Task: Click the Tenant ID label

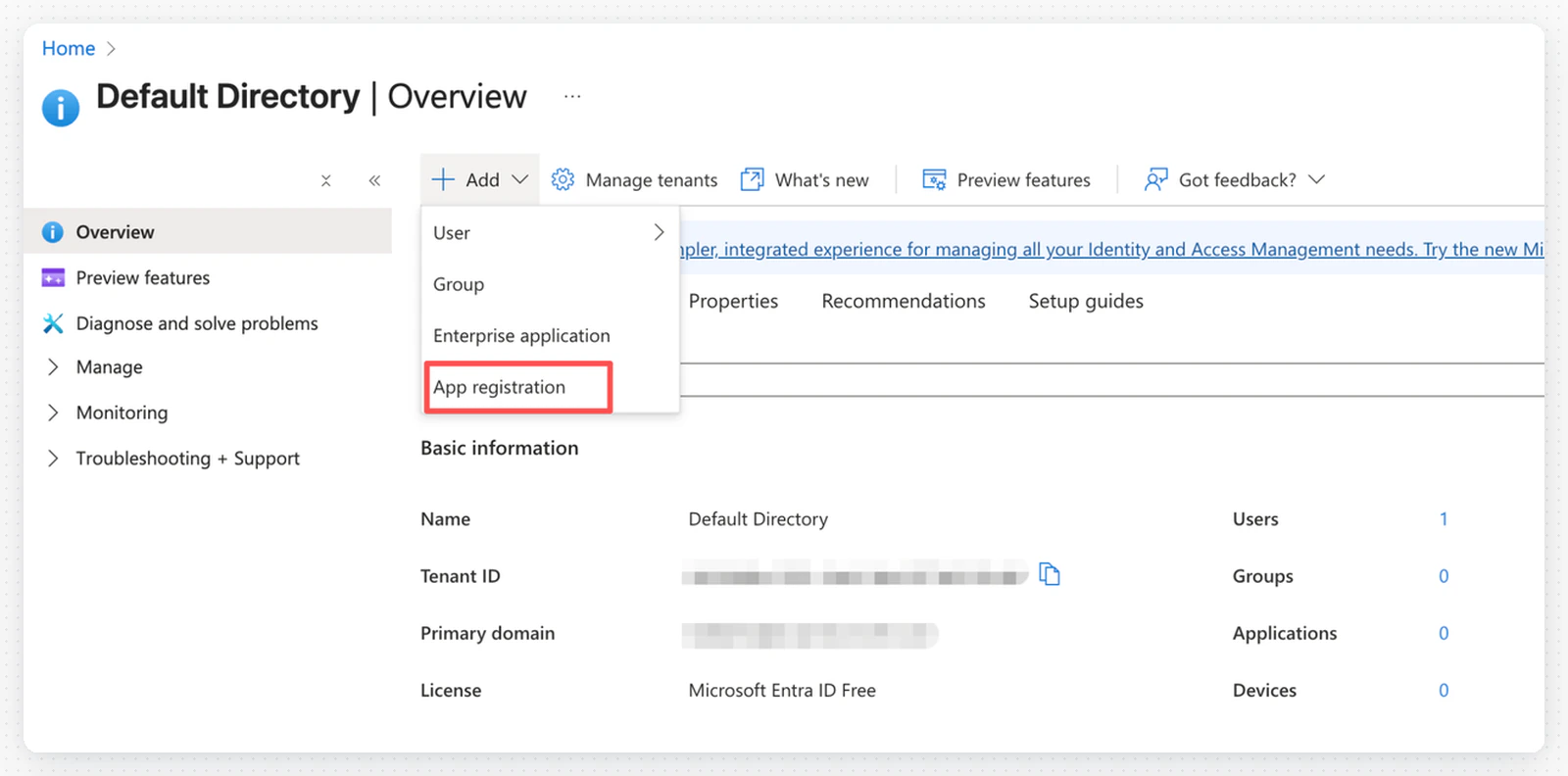Action: [460, 576]
